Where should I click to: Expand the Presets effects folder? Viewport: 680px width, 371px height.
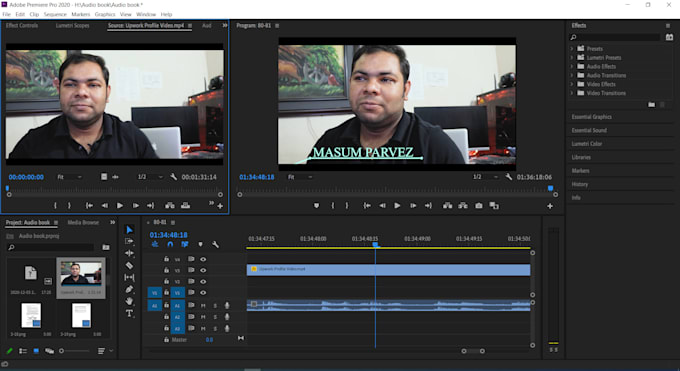(572, 49)
